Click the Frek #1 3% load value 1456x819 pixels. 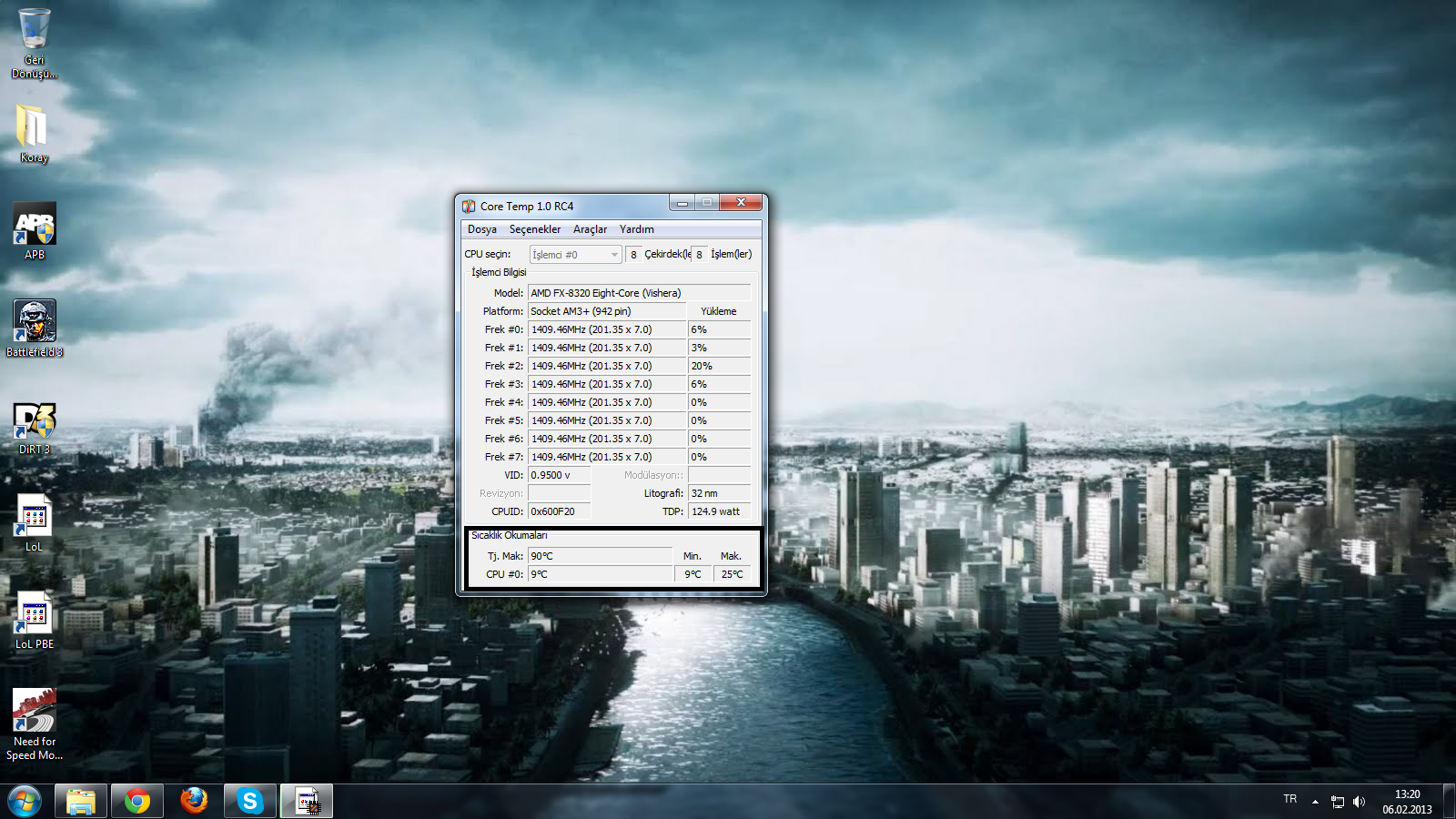pos(719,348)
